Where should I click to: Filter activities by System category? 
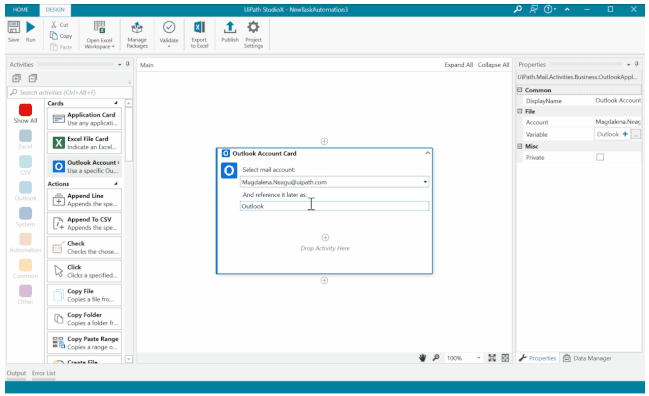(x=25, y=217)
